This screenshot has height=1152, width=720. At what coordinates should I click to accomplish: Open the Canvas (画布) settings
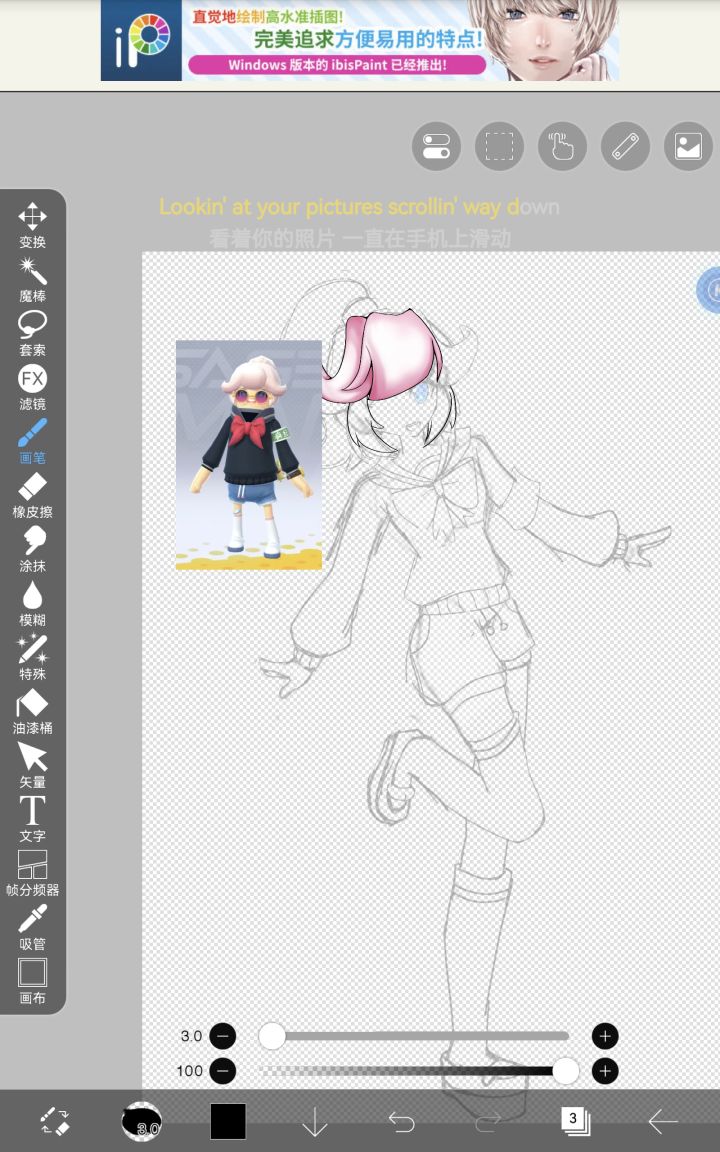click(x=32, y=982)
